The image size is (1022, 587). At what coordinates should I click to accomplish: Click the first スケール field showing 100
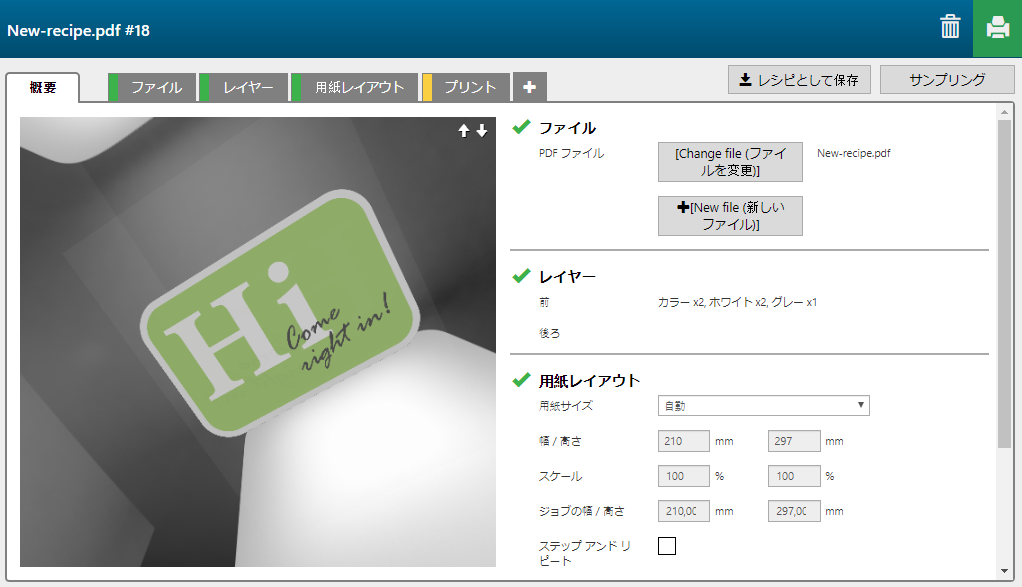(x=684, y=476)
